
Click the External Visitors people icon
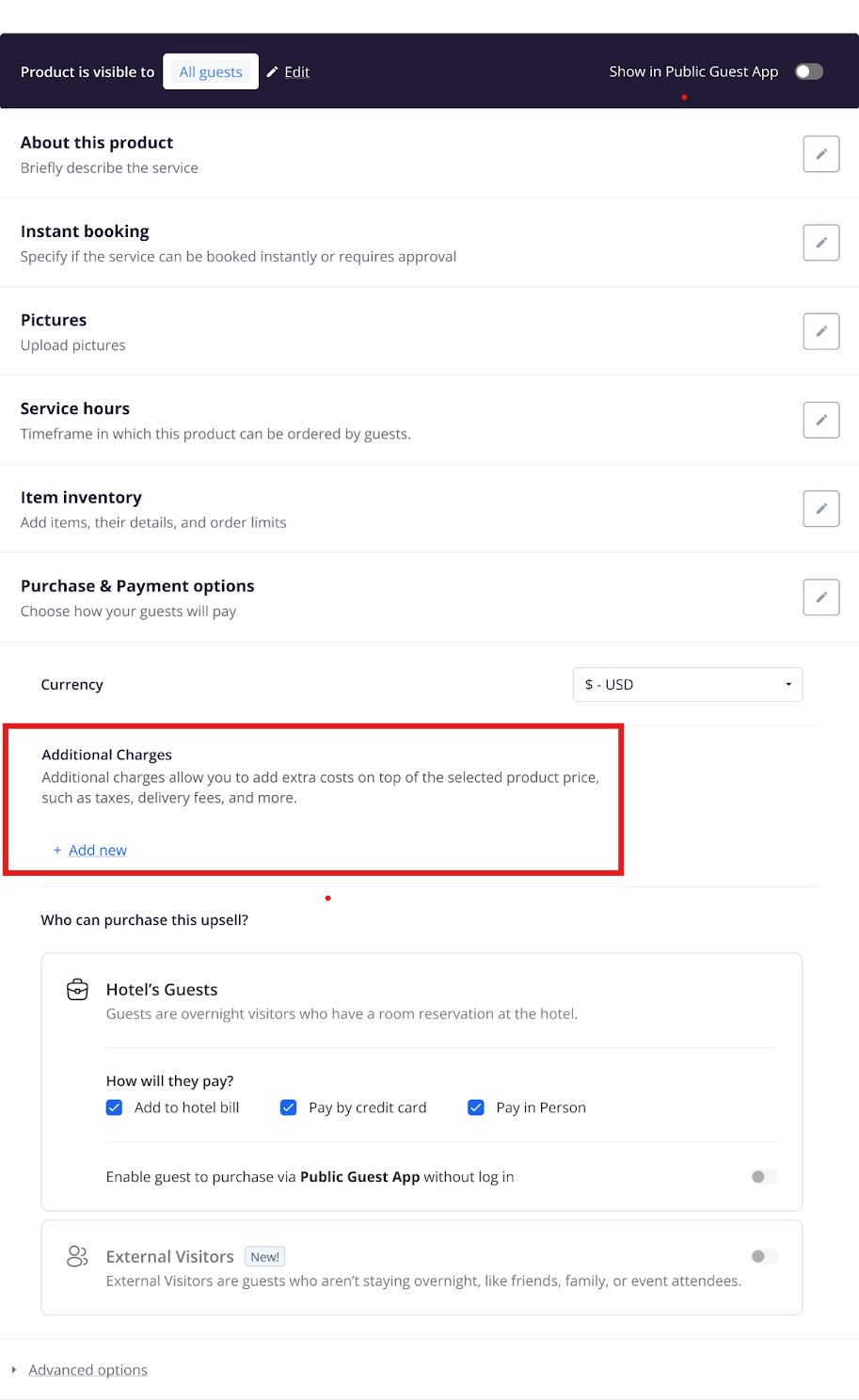(x=77, y=1256)
